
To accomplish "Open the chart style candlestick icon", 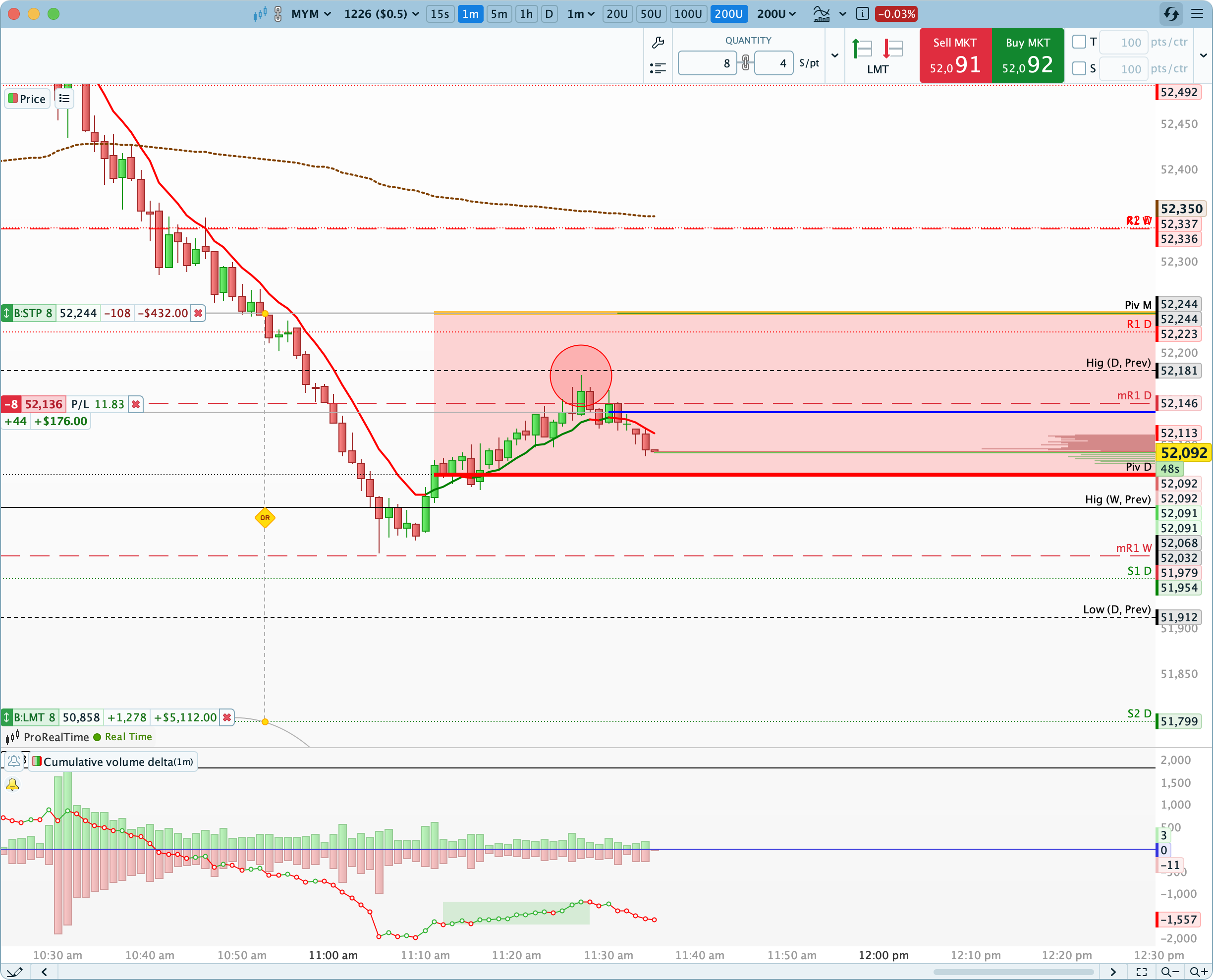I will tap(260, 14).
